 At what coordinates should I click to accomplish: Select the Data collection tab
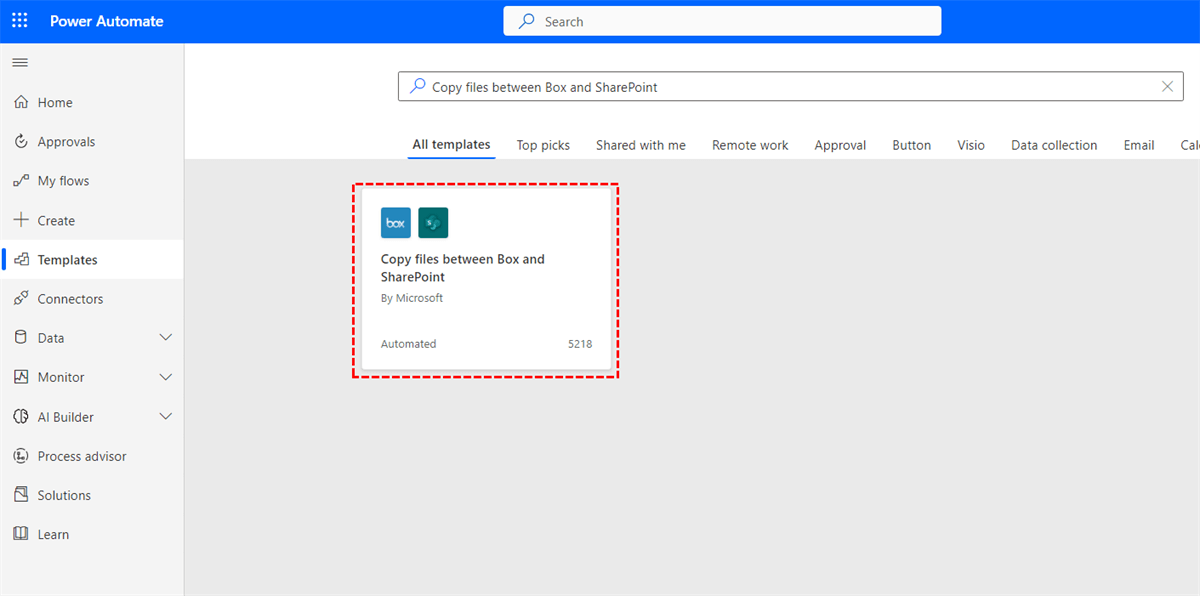click(1054, 145)
